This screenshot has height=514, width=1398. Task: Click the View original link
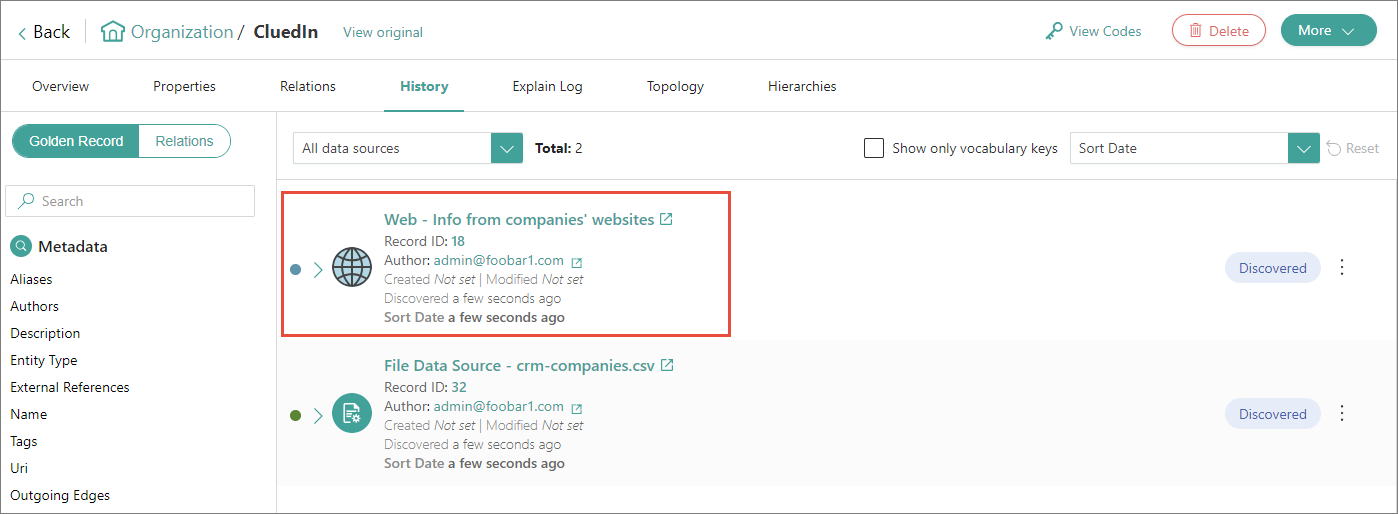point(383,32)
